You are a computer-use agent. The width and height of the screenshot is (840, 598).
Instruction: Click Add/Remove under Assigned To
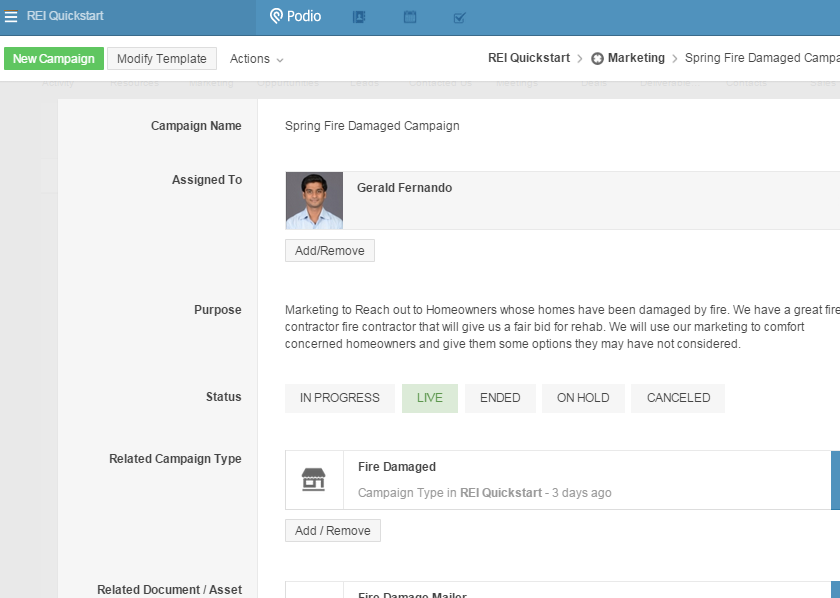[x=329, y=251]
